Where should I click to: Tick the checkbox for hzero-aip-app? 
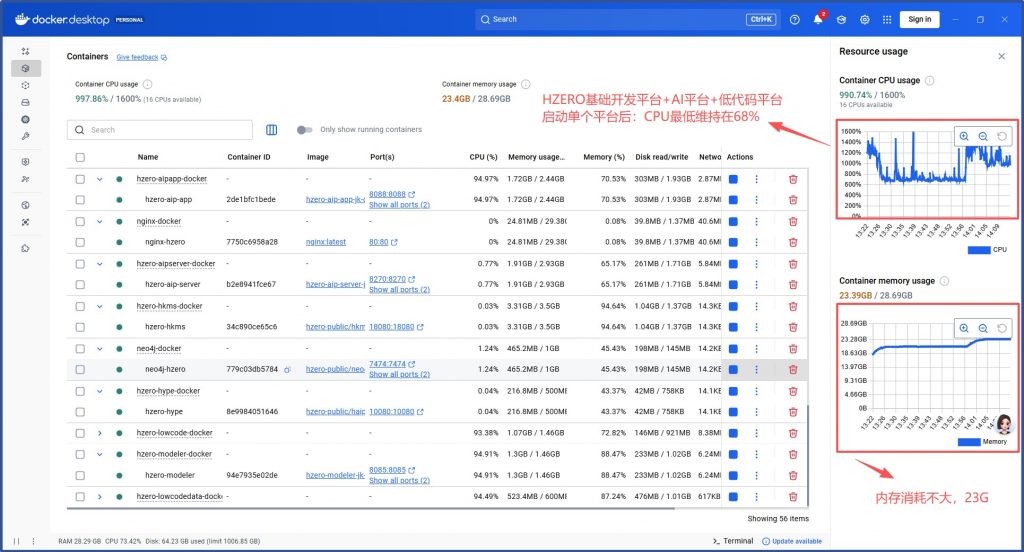click(80, 200)
